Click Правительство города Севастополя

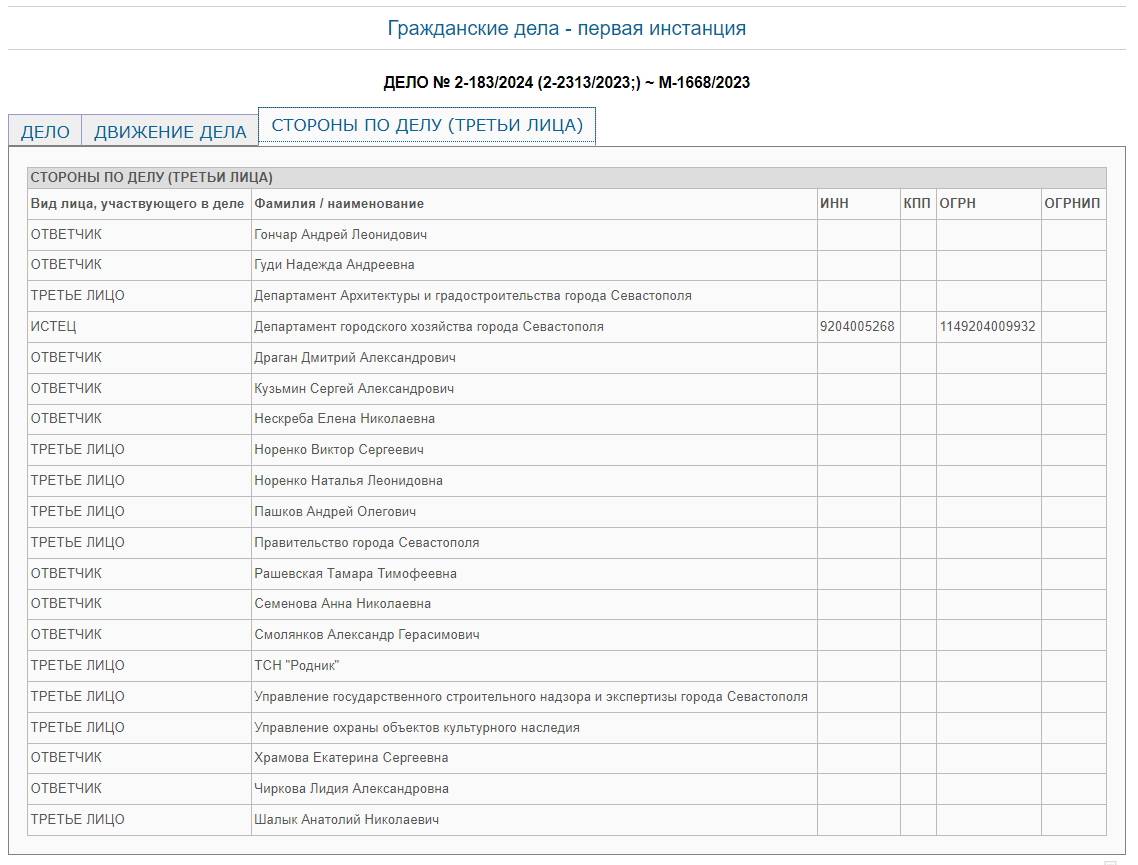pos(367,543)
